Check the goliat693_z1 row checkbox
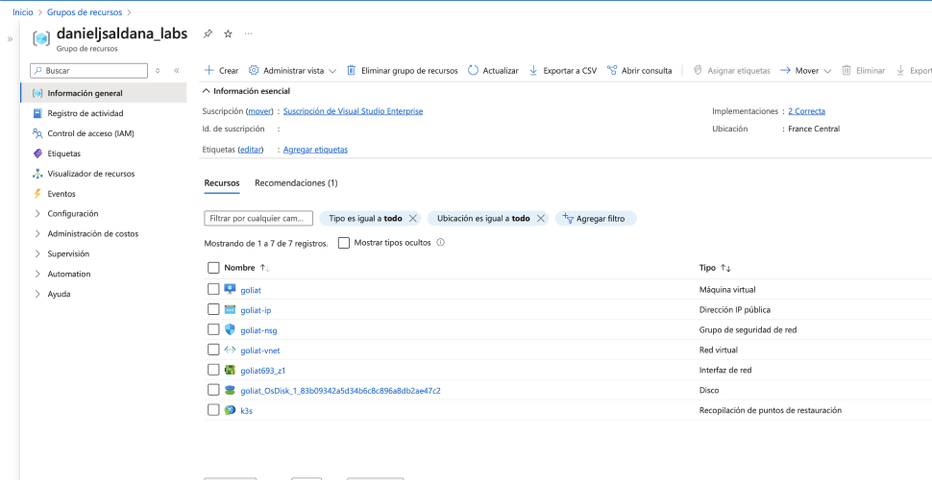932x480 pixels. pyautogui.click(x=213, y=370)
